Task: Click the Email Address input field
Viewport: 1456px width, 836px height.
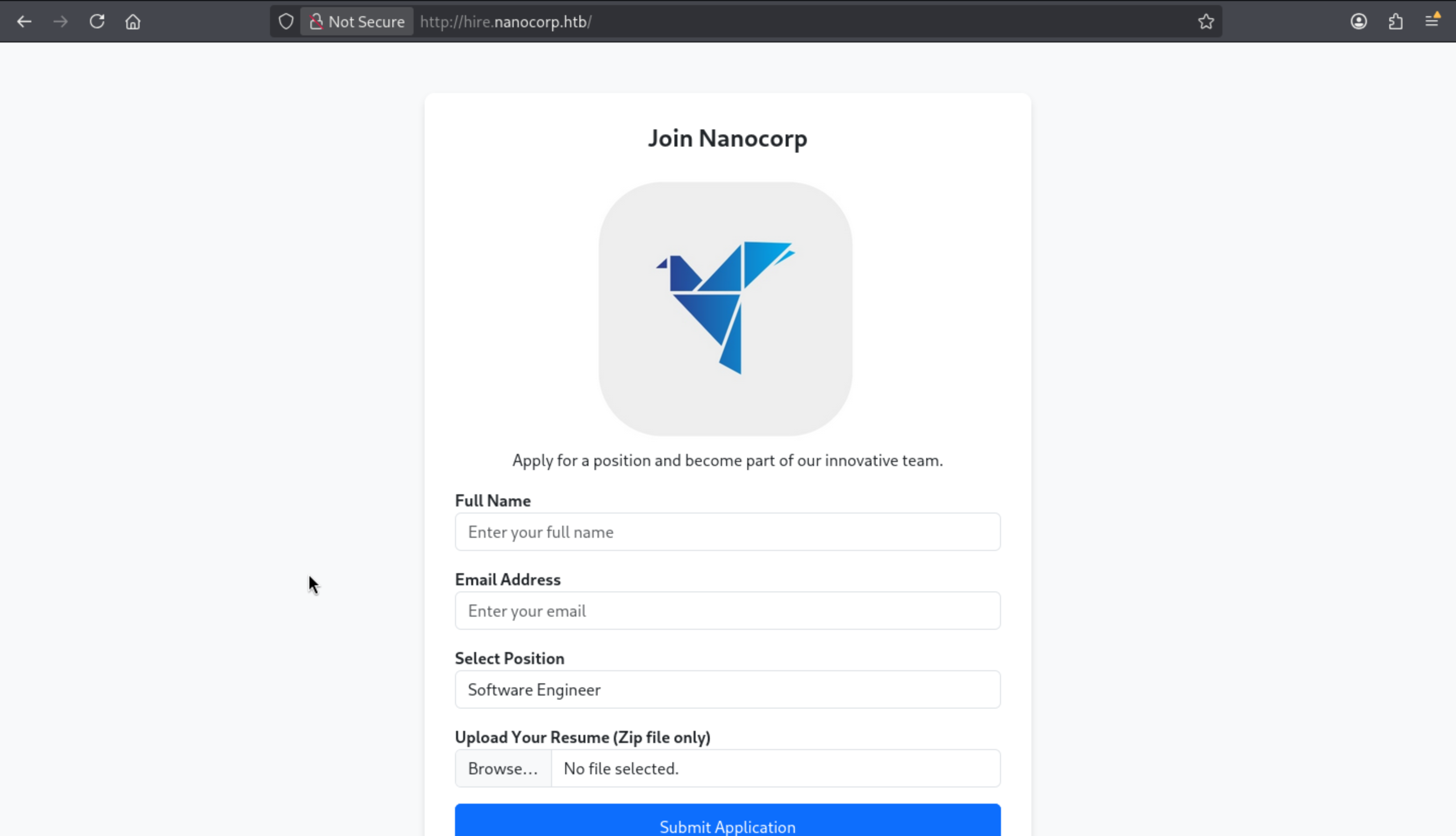Action: pos(727,611)
